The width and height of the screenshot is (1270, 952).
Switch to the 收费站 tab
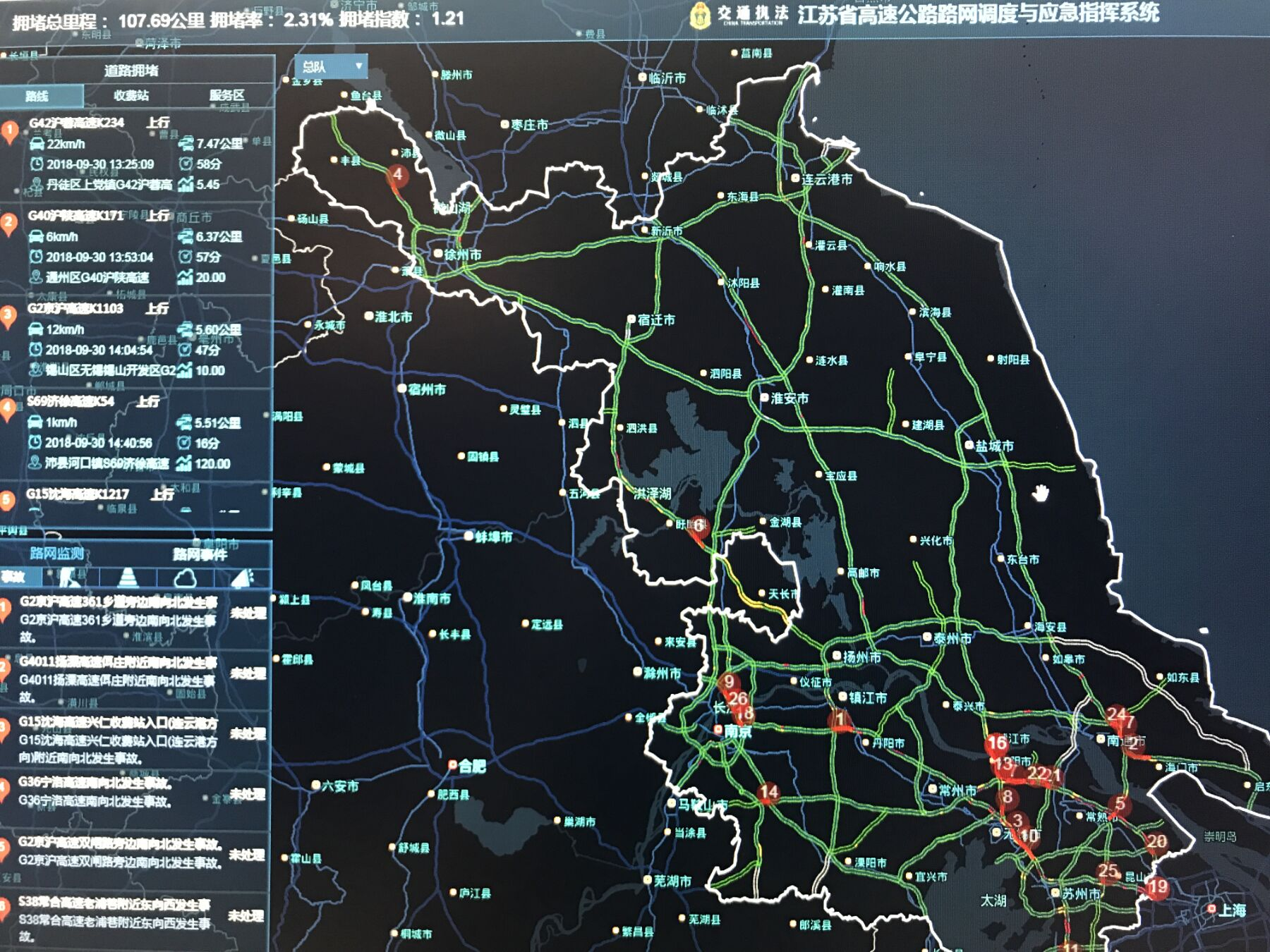[x=131, y=95]
